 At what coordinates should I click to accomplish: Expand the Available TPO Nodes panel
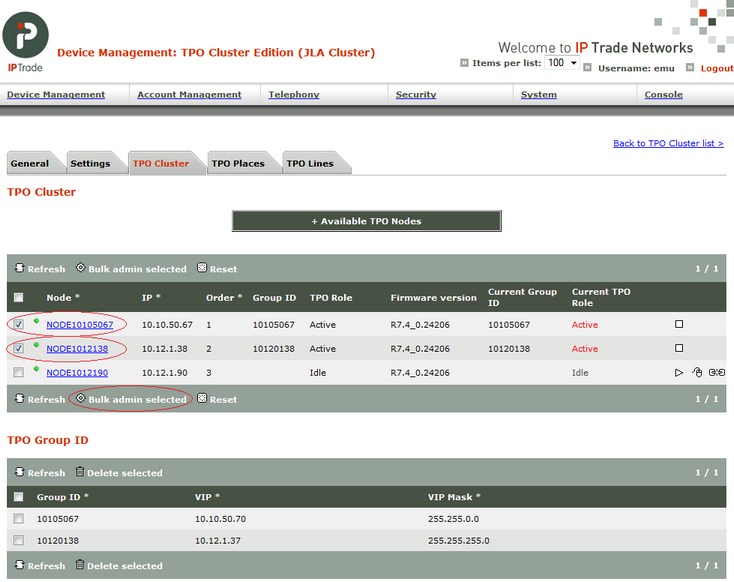367,221
